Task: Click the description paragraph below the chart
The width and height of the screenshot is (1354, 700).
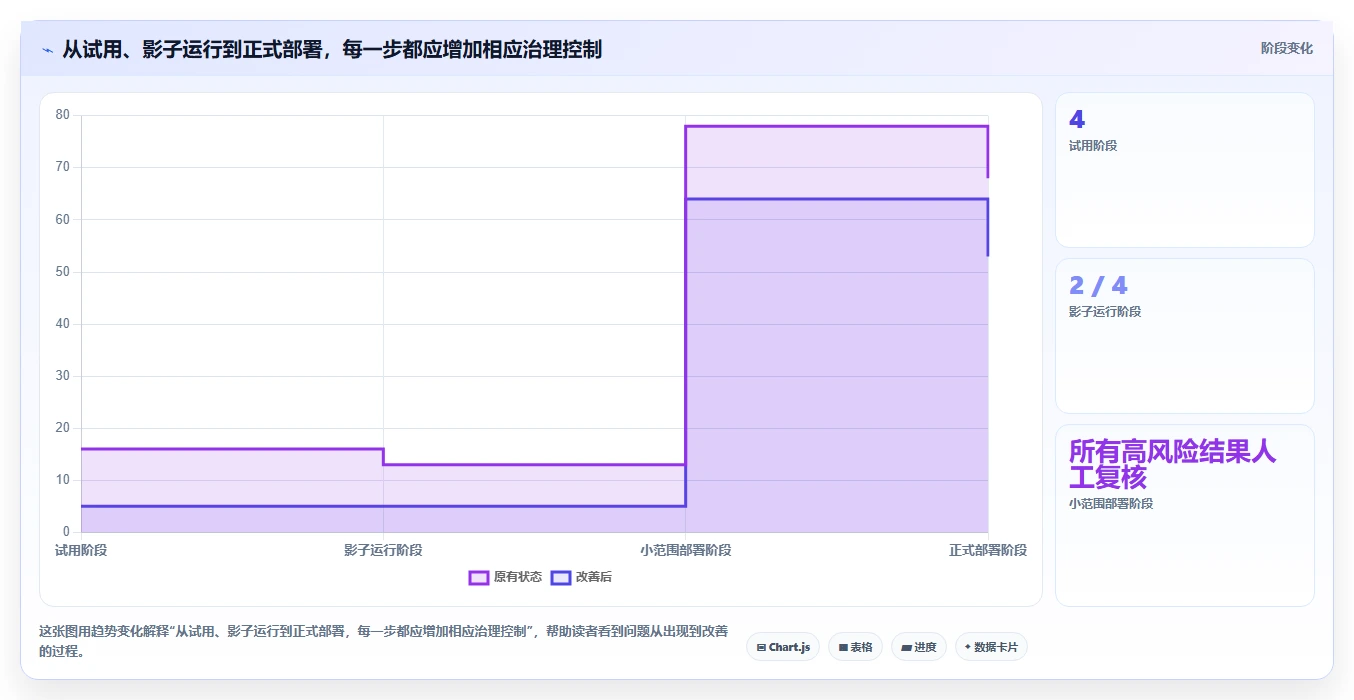Action: (x=384, y=641)
